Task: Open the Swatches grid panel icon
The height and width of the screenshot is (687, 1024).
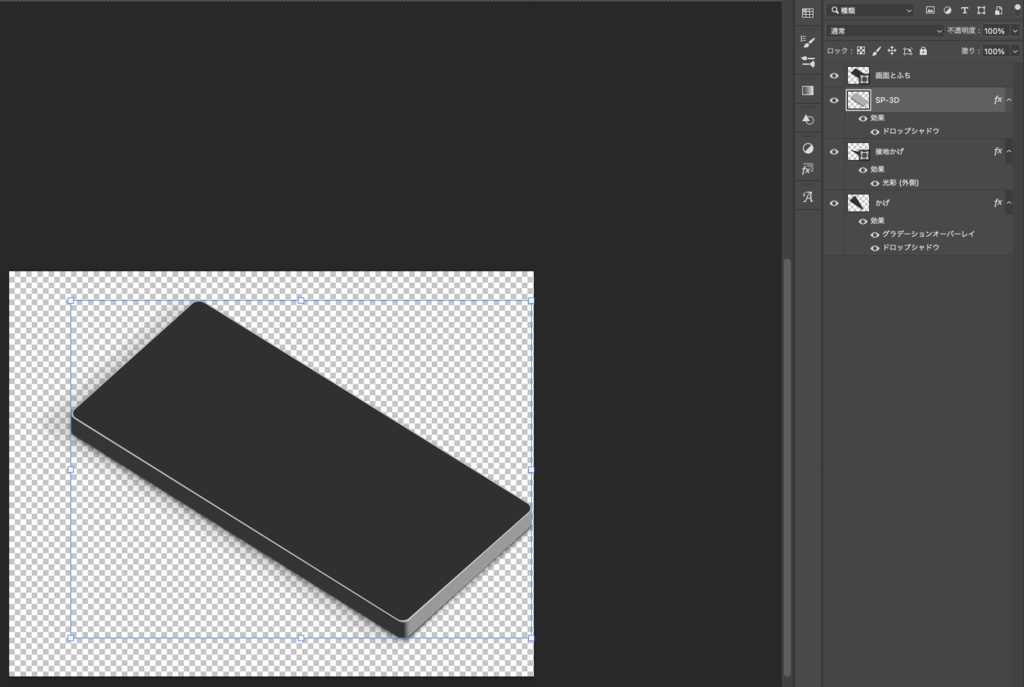Action: [x=808, y=13]
